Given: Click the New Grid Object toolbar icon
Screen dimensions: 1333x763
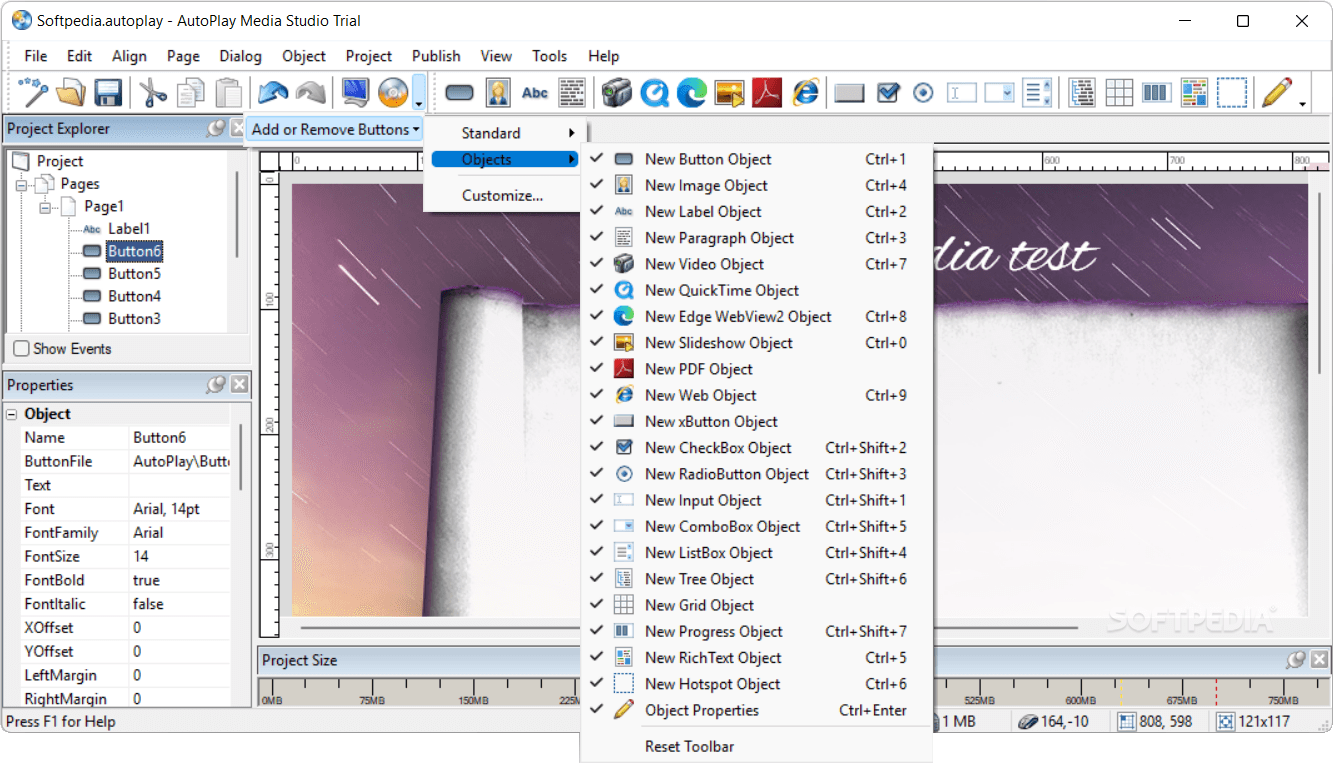Looking at the screenshot, I should coord(1119,93).
